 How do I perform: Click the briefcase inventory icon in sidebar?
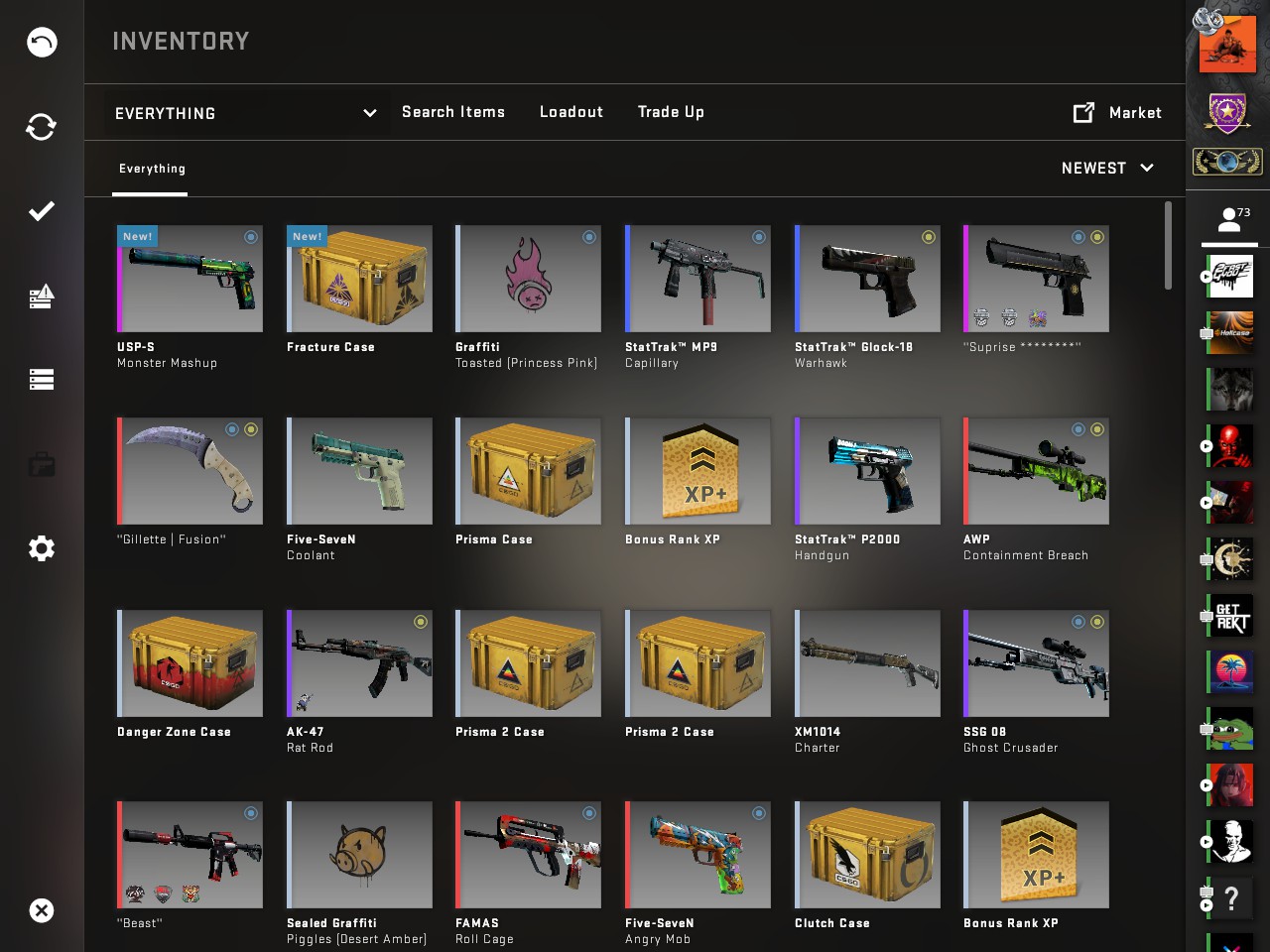tap(42, 464)
